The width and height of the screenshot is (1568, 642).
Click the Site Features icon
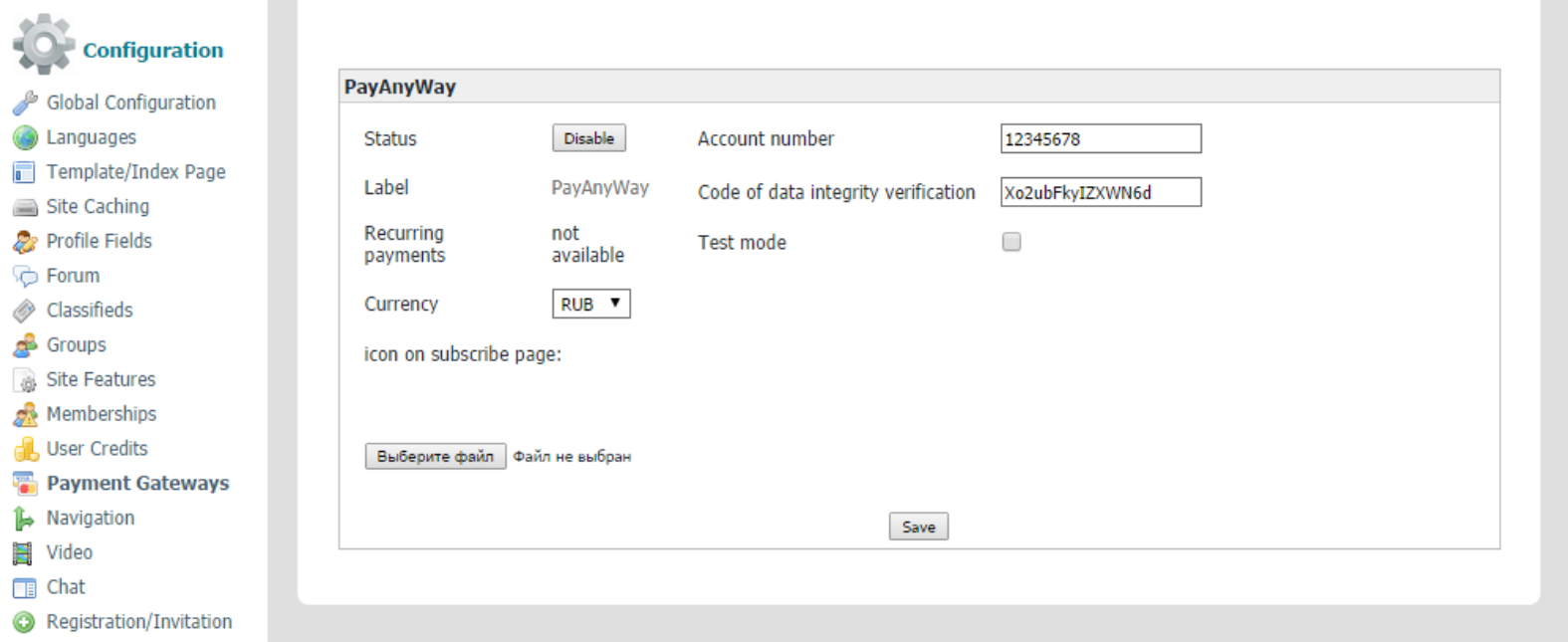[x=25, y=380]
